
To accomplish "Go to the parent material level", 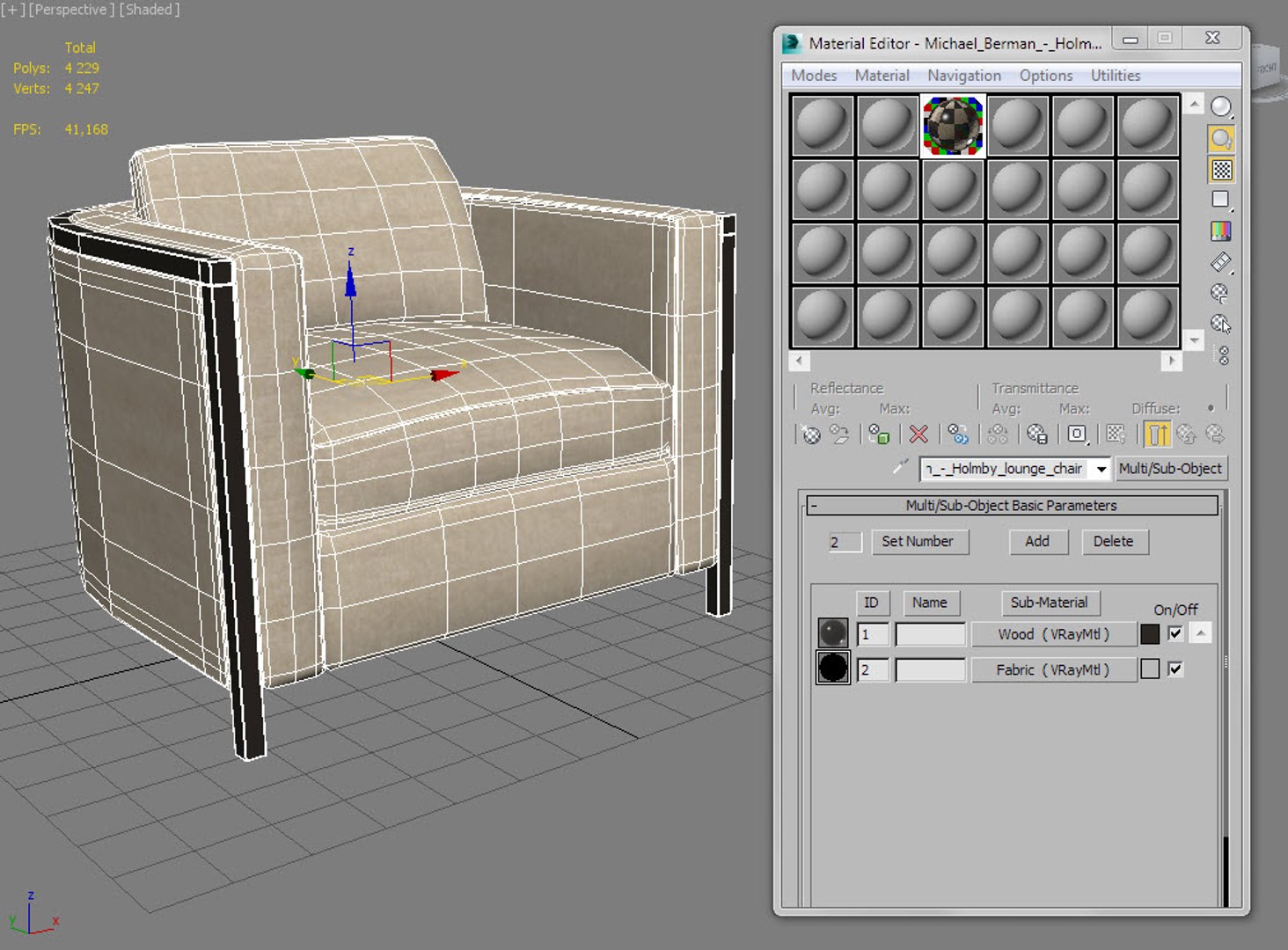I will click(1186, 434).
